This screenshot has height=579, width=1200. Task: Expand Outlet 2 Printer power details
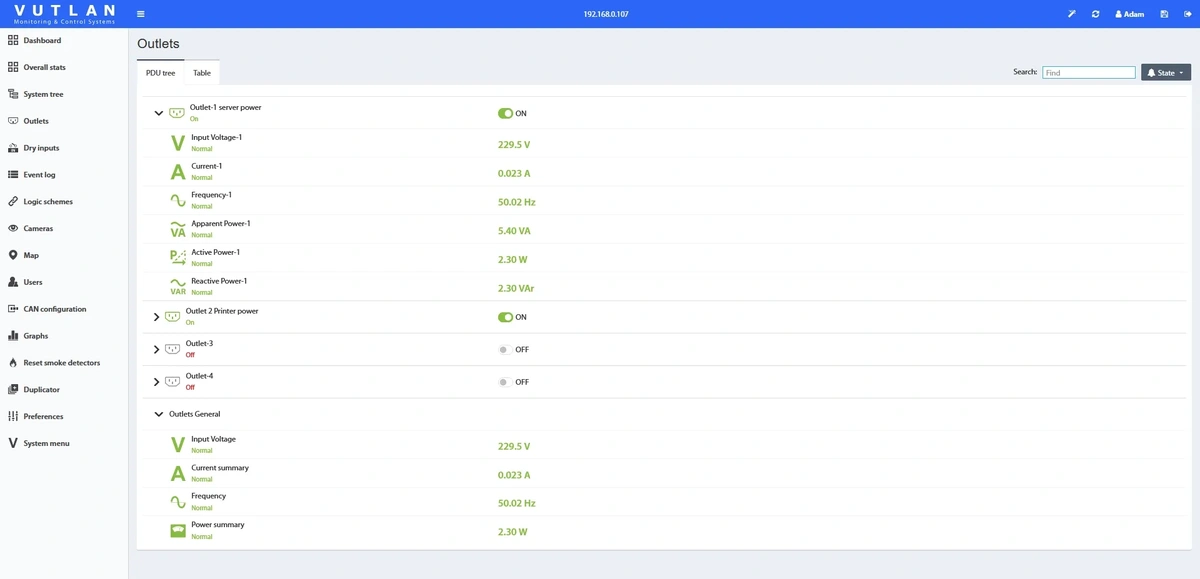pos(156,317)
